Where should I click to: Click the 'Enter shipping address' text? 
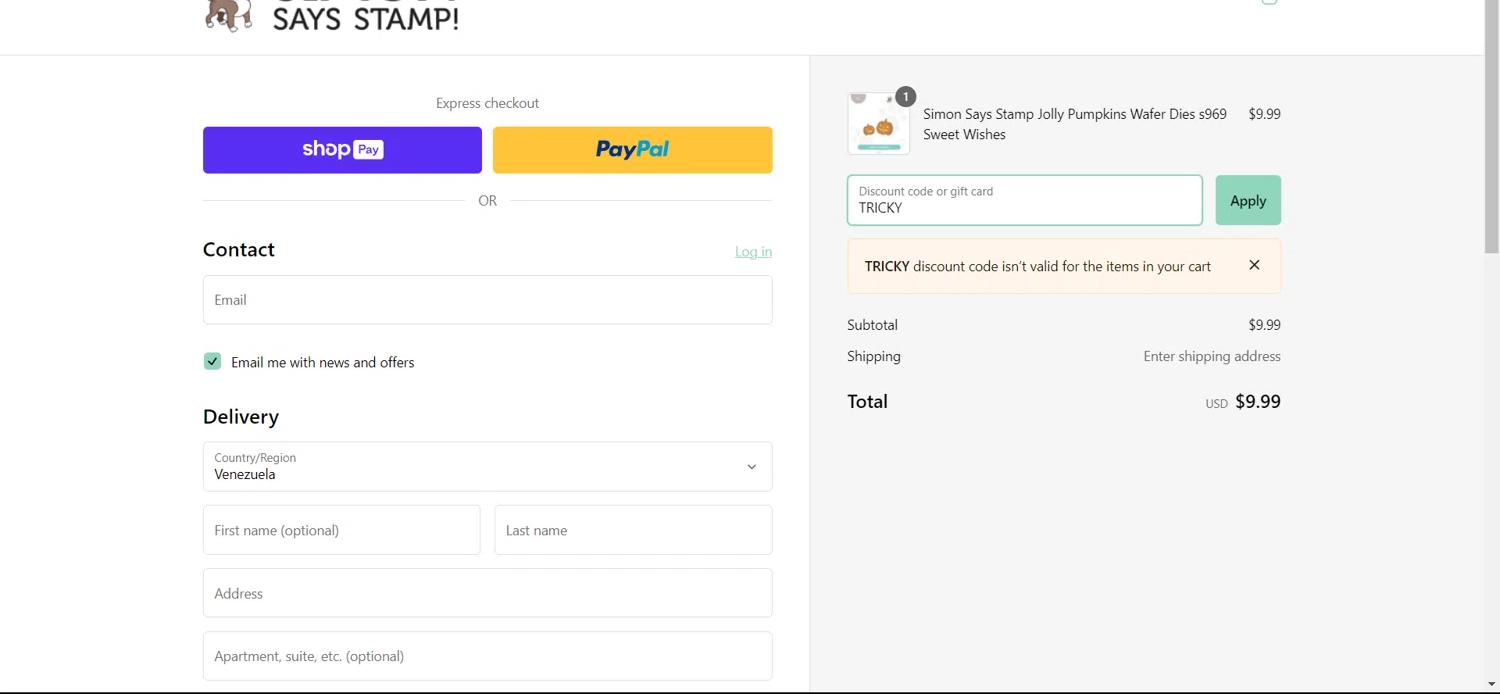pos(1212,356)
